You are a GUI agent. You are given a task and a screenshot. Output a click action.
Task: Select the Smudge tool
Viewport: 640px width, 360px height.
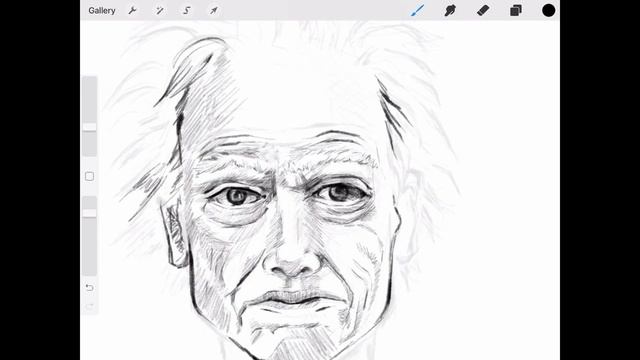pyautogui.click(x=450, y=11)
